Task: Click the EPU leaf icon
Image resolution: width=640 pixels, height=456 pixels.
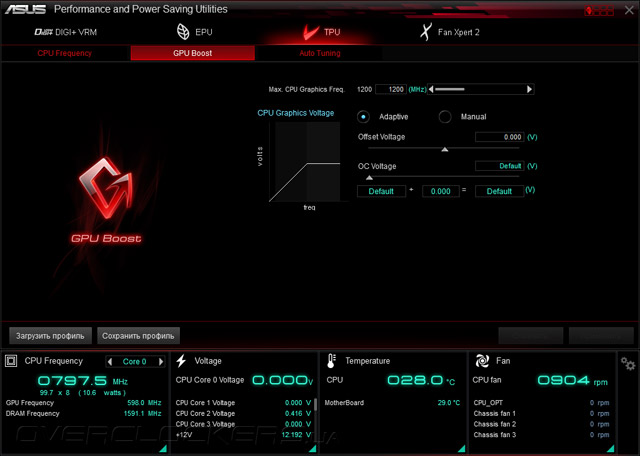Action: click(x=183, y=32)
